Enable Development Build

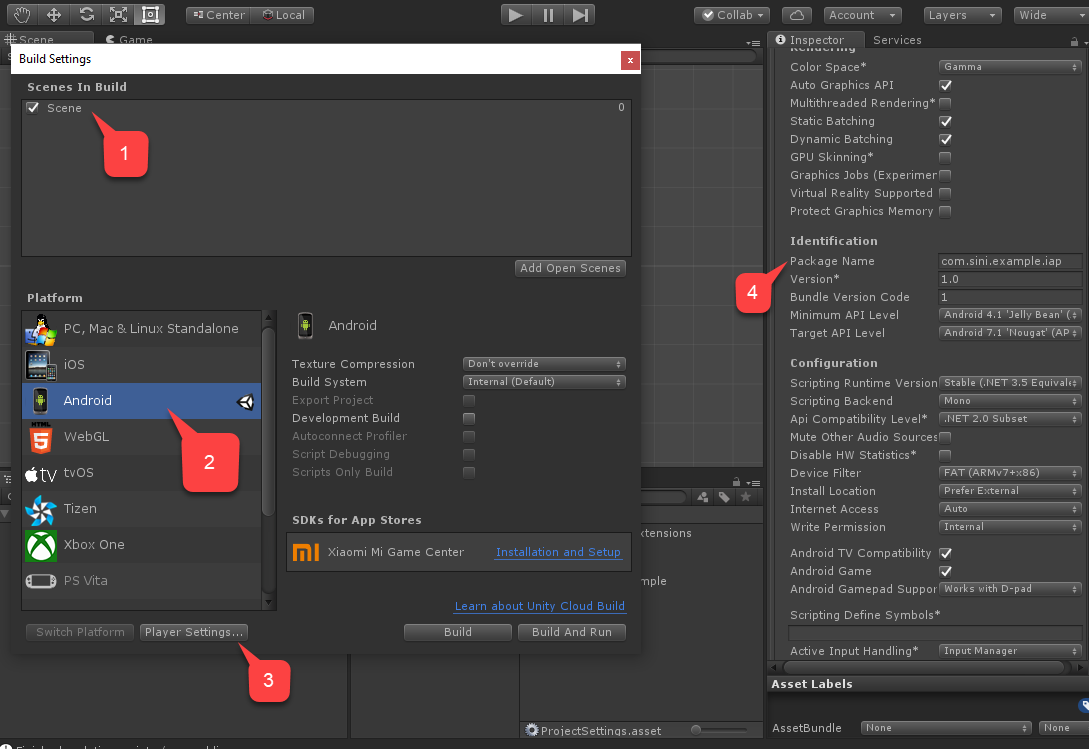469,418
